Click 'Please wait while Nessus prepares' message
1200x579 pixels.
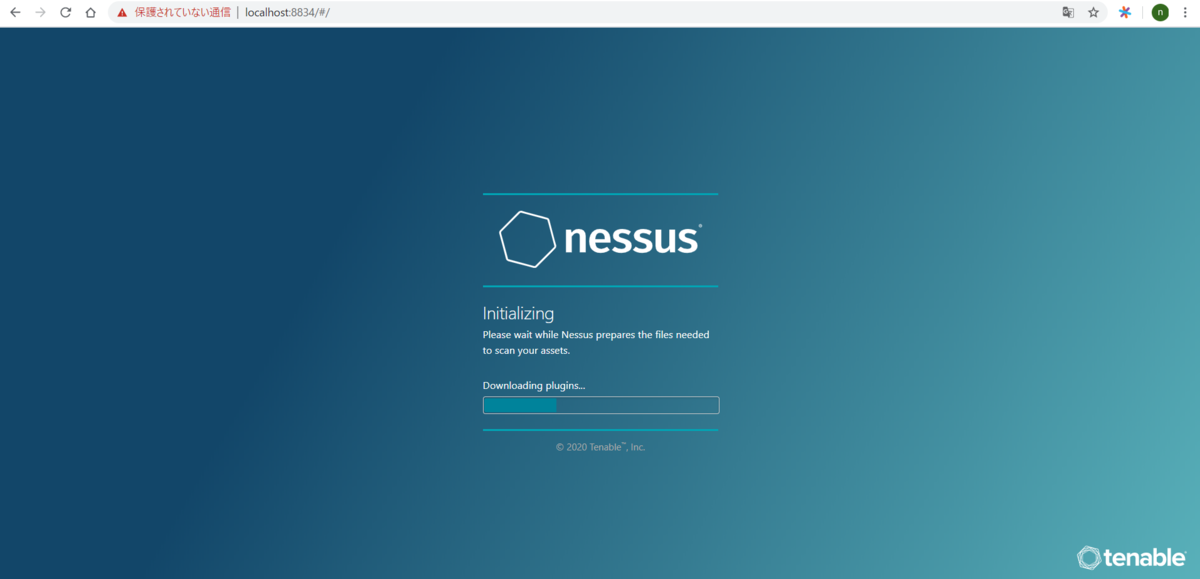pos(596,343)
